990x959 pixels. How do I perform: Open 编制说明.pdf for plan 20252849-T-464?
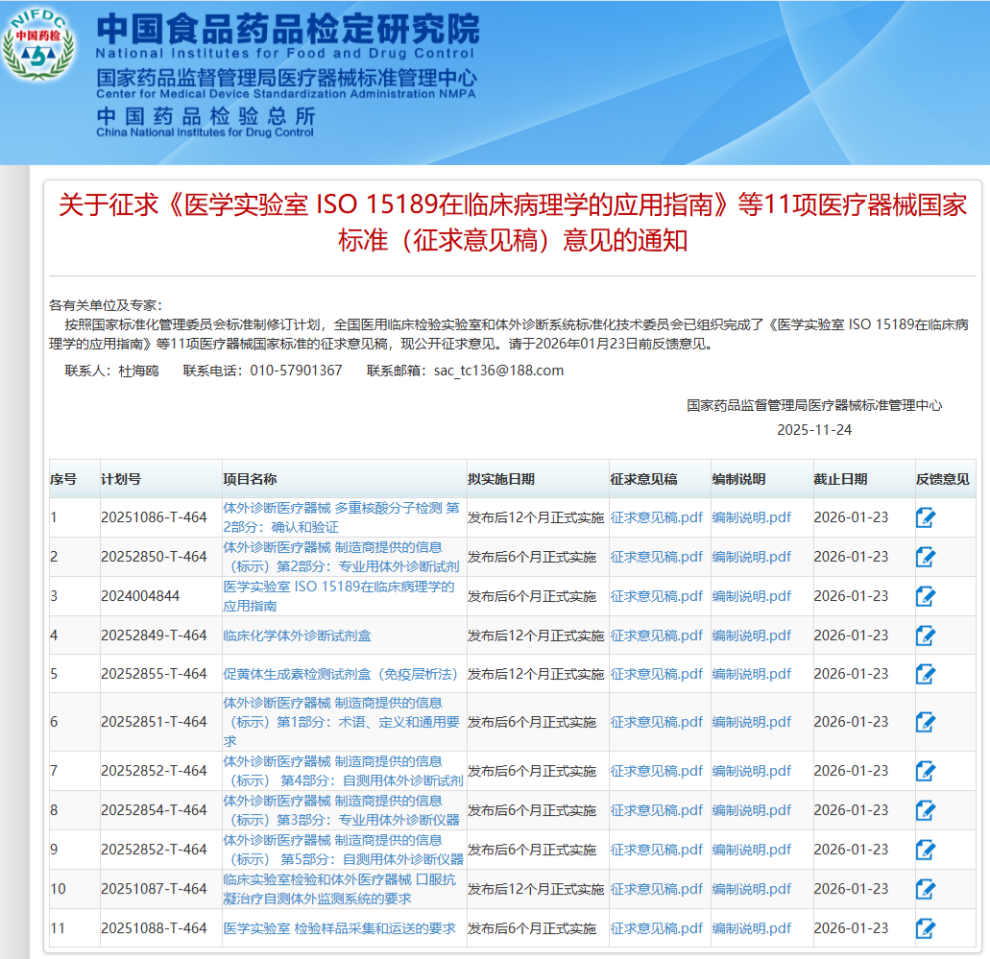tap(751, 635)
